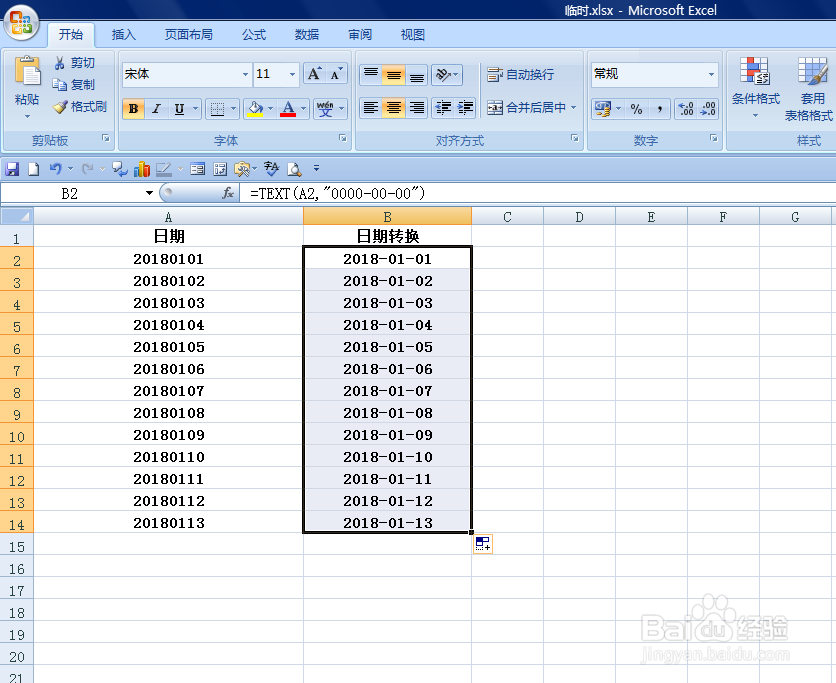Switch to 审阅 Review tab
The height and width of the screenshot is (683, 836).
tap(360, 35)
